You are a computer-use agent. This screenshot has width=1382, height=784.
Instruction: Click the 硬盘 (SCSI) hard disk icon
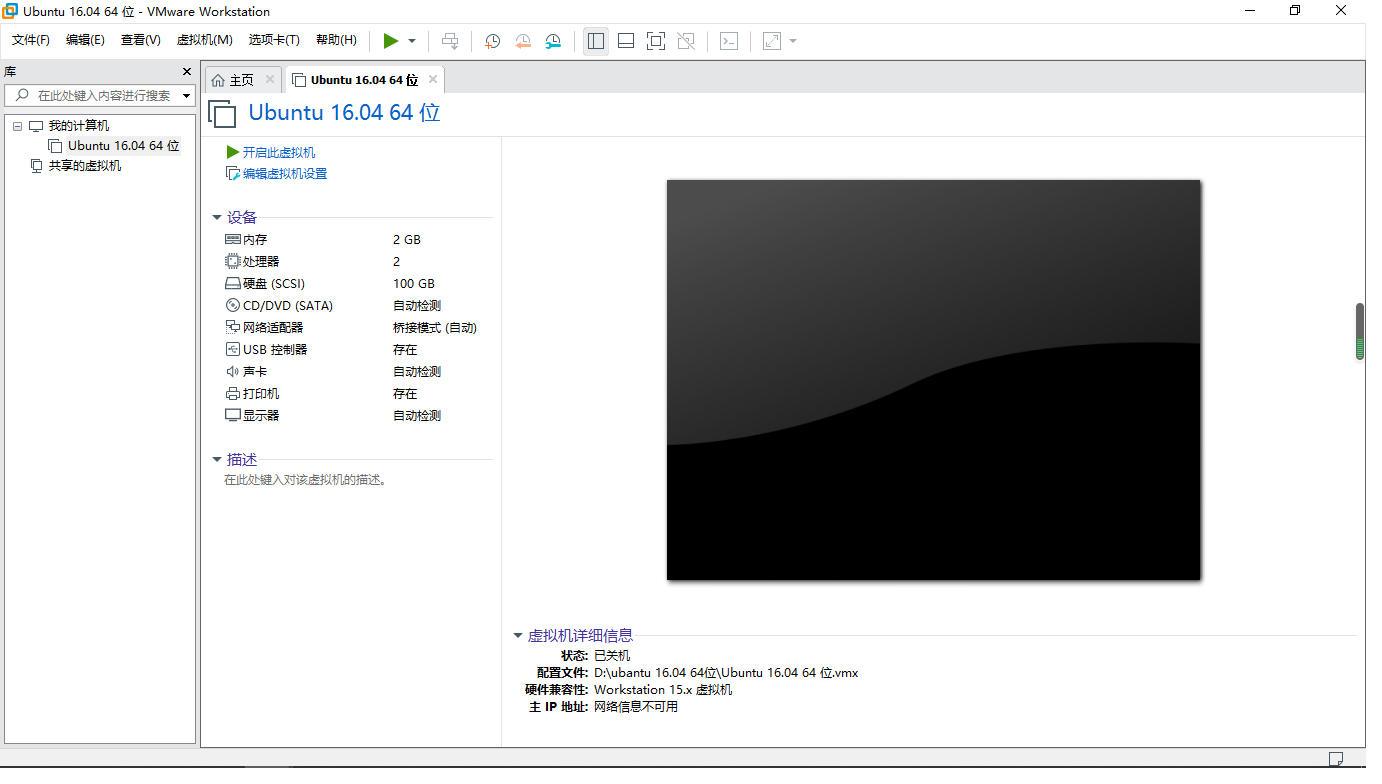233,284
